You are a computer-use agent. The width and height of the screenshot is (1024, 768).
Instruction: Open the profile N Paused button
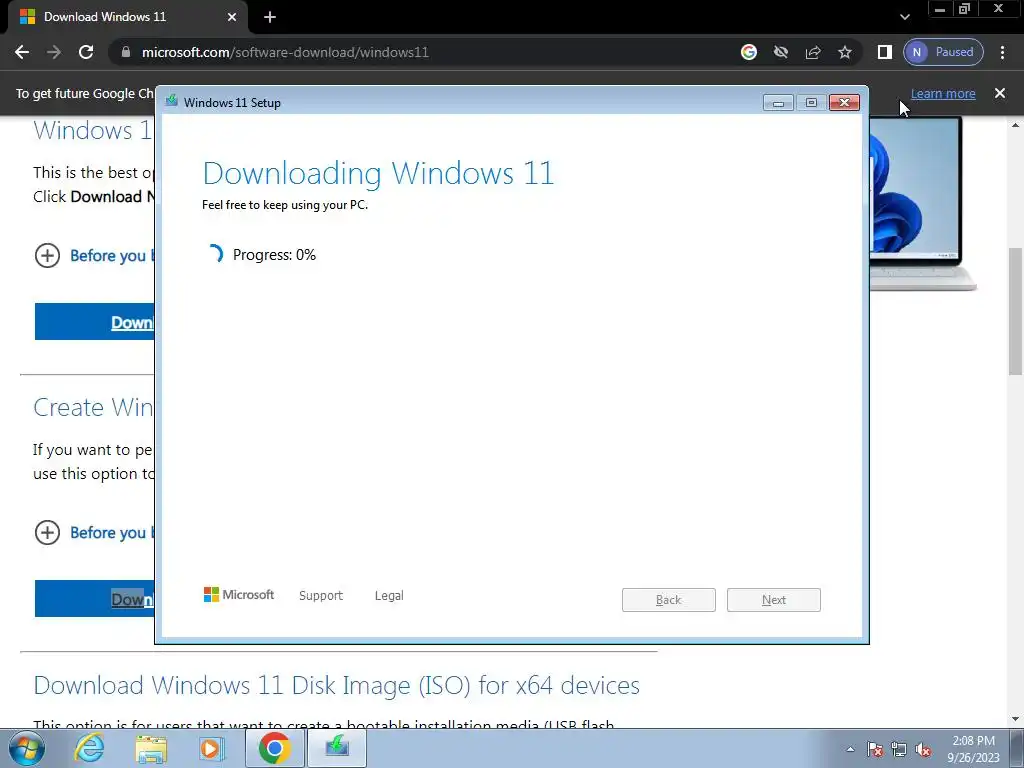[943, 52]
